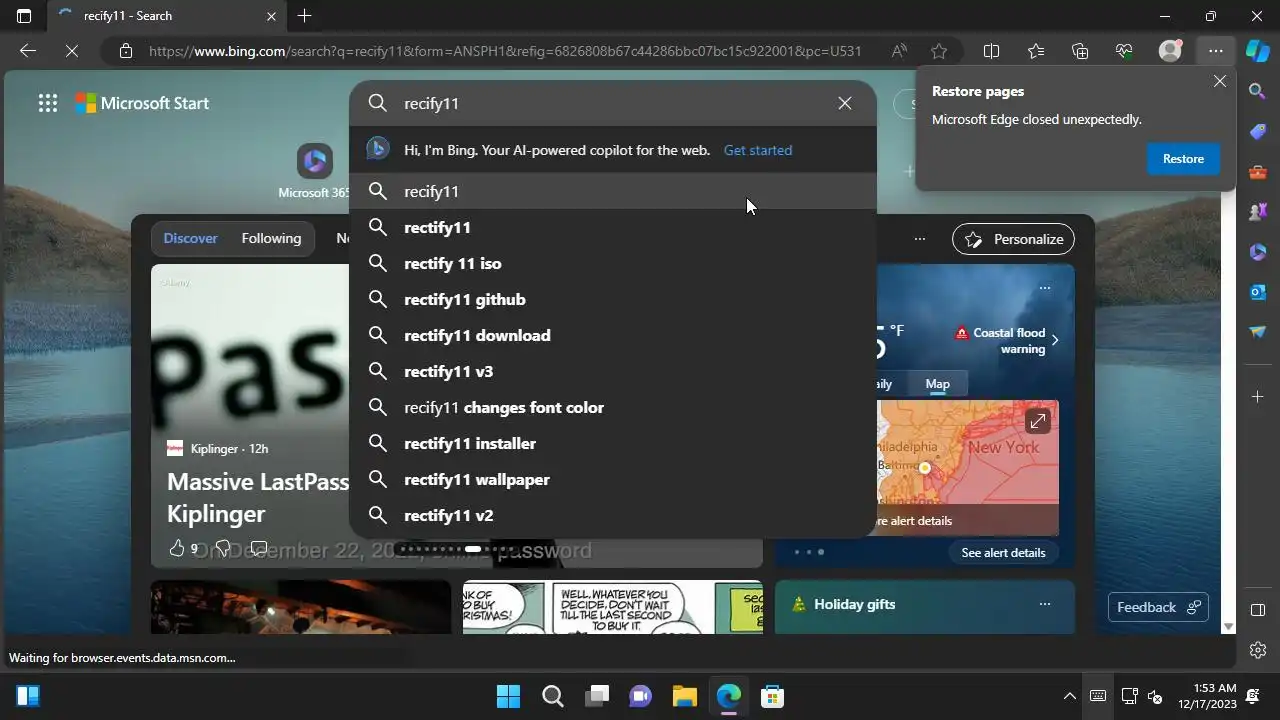
Task: Open the sidebar Search icon
Action: (1258, 91)
